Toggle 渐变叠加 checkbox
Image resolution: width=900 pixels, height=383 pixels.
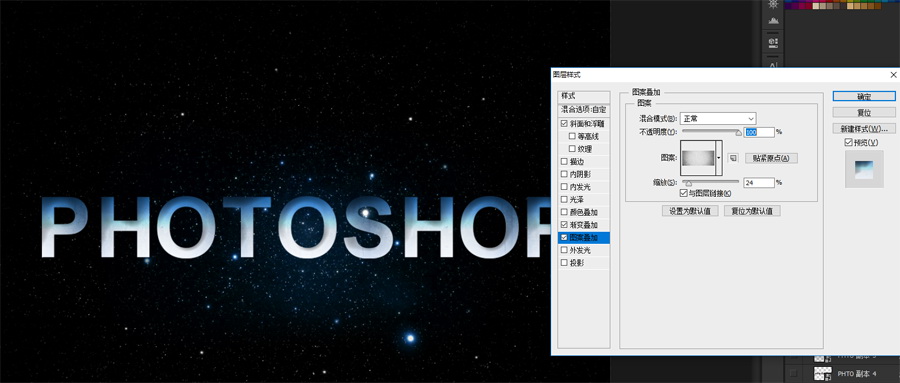coord(564,225)
